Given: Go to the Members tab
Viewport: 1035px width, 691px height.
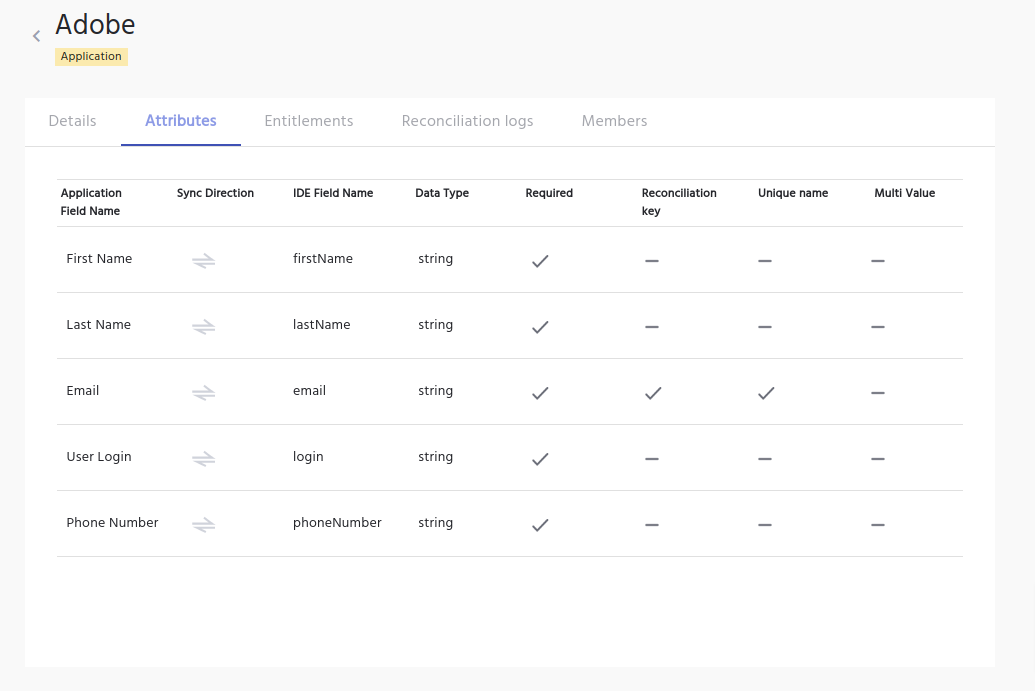Looking at the screenshot, I should (x=614, y=121).
